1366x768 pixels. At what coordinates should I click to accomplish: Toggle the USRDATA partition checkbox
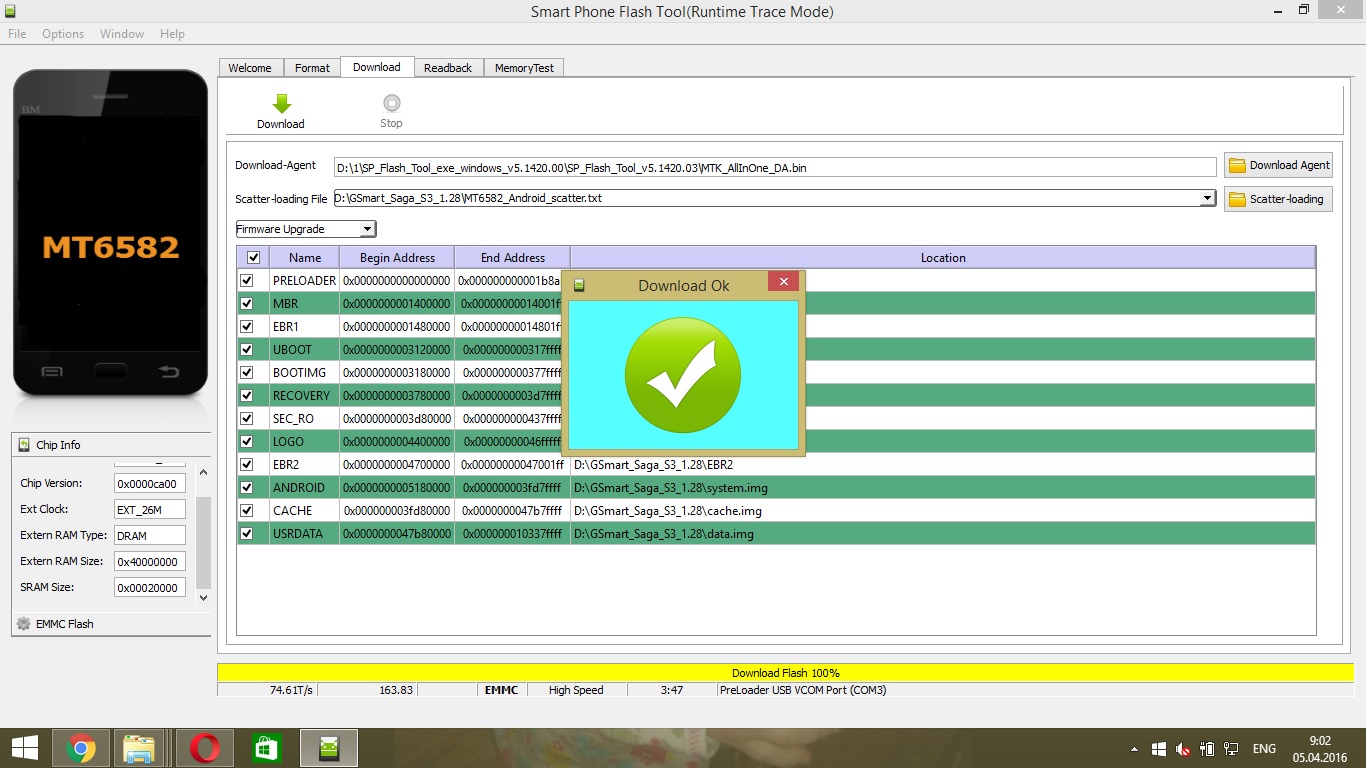point(247,534)
